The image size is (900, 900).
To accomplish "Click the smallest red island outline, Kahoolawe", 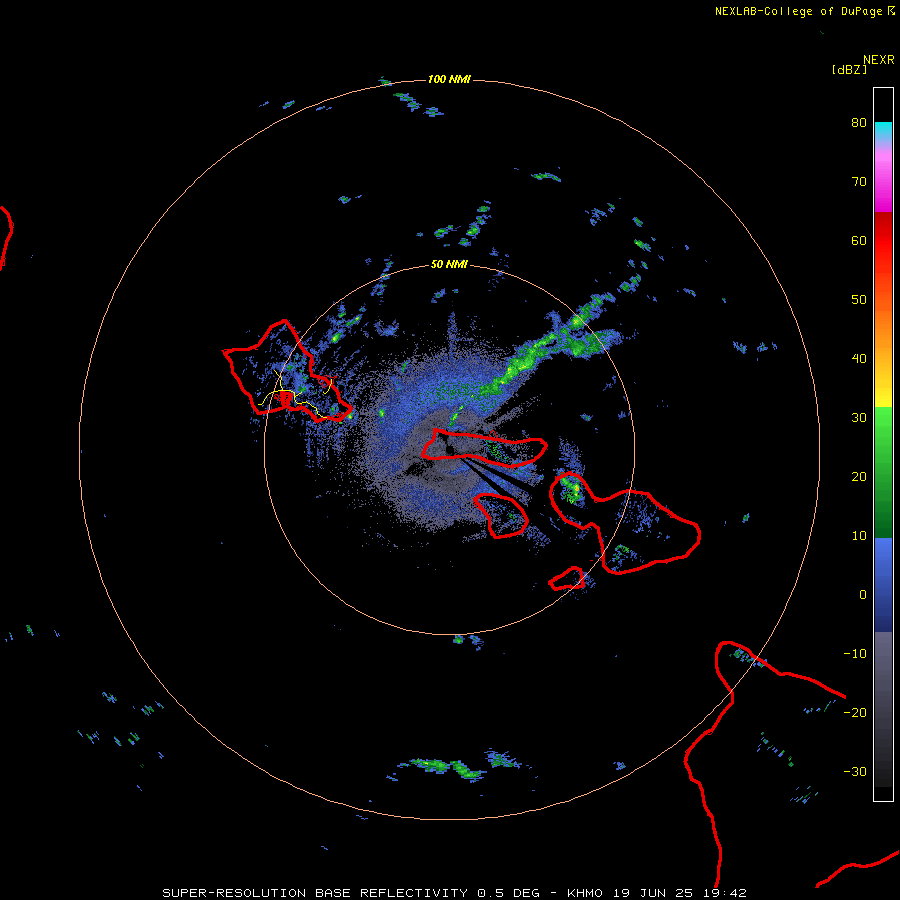I will (567, 579).
